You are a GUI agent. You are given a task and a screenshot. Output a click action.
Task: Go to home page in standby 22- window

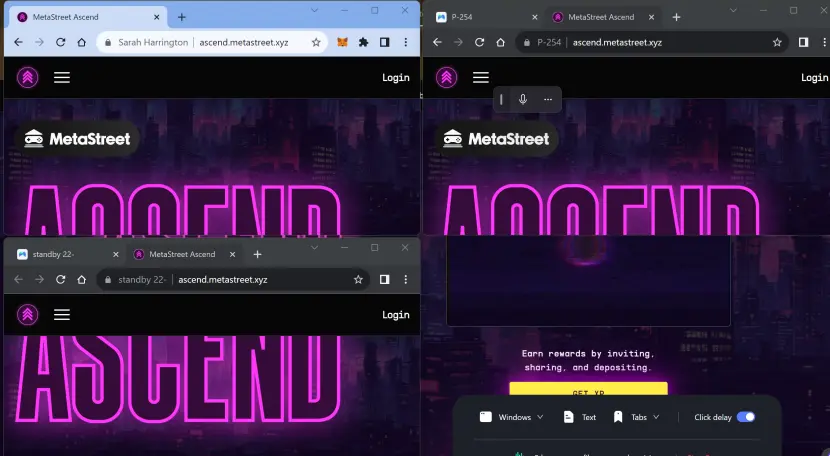click(82, 279)
